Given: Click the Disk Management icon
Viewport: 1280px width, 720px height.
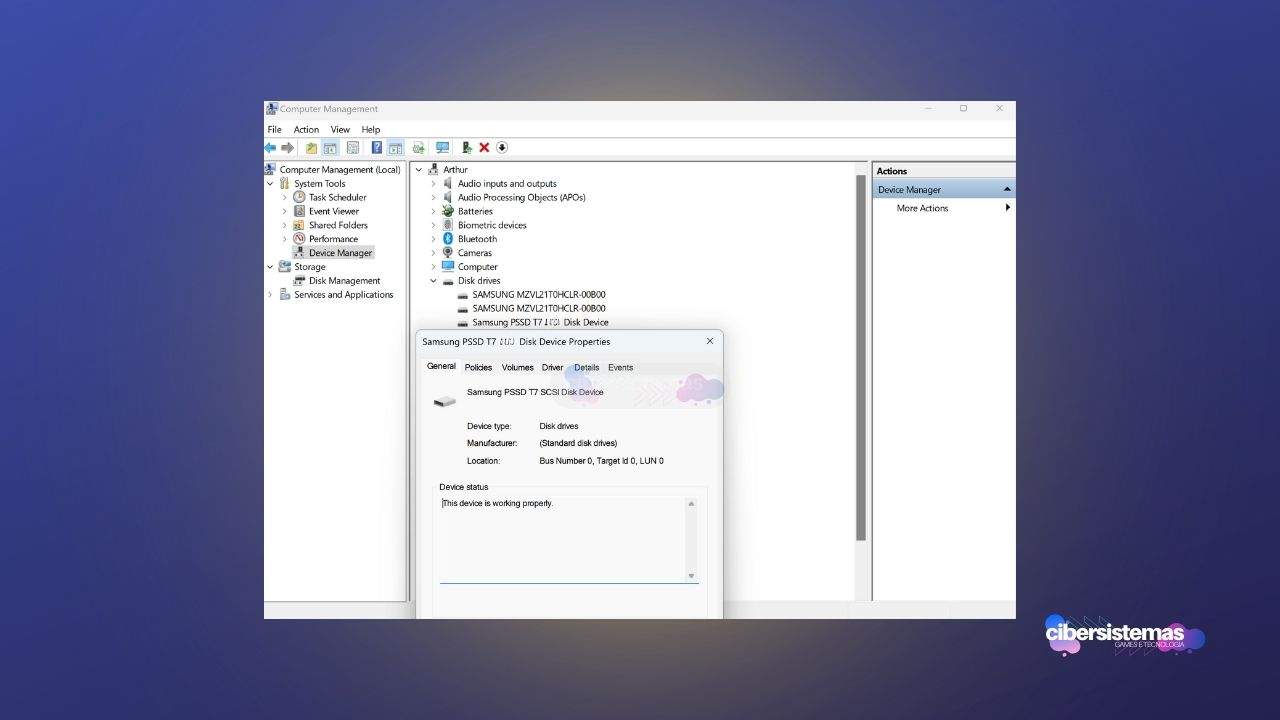Looking at the screenshot, I should tap(299, 281).
